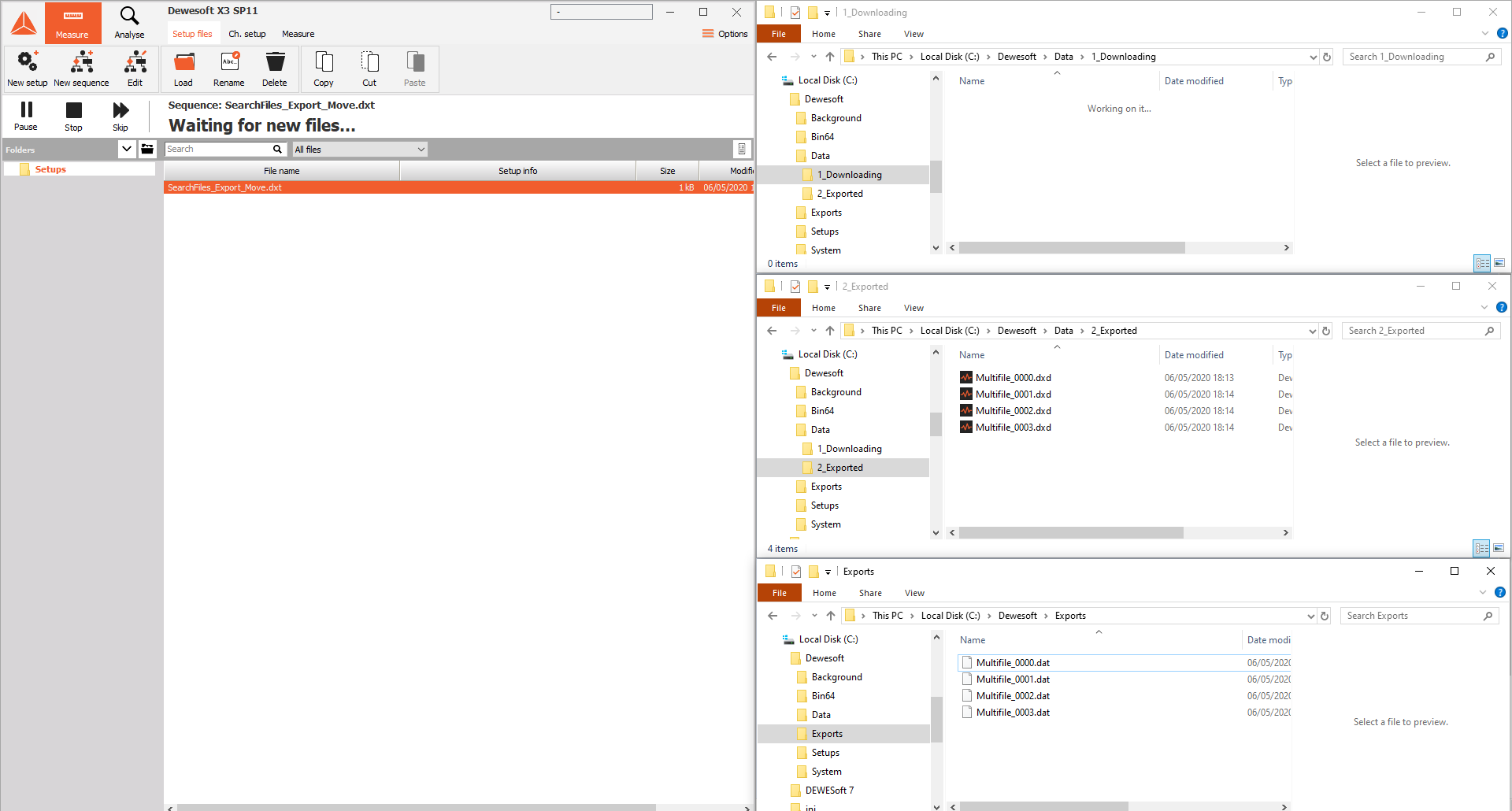Click the list view icon in Dewesoft

point(742,149)
